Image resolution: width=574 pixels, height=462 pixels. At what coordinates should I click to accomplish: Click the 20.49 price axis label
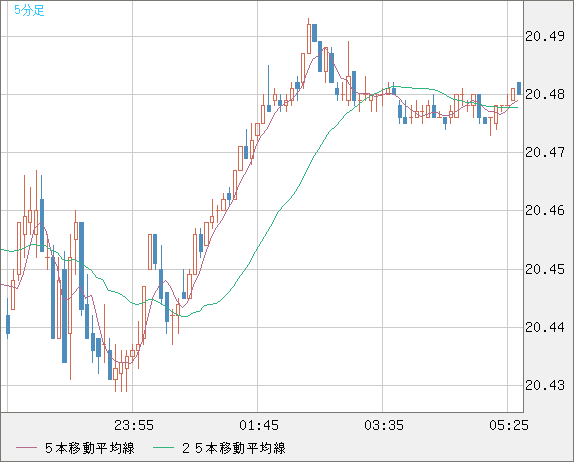pos(545,36)
